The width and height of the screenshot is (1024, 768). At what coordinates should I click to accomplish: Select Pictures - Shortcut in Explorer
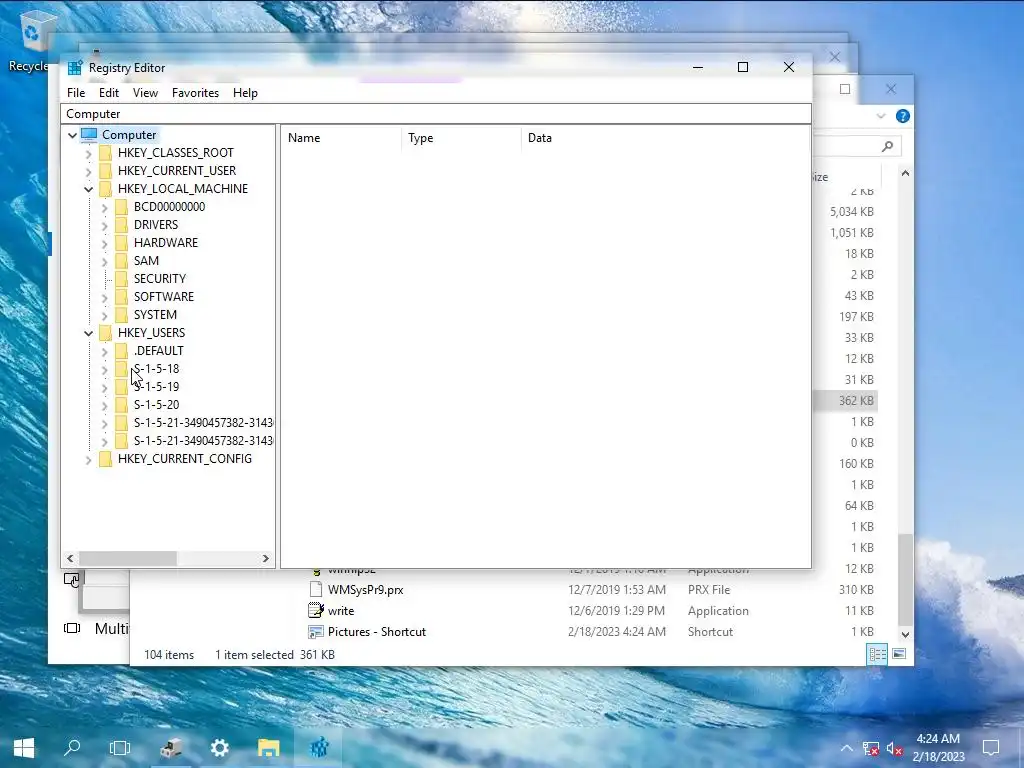376,632
